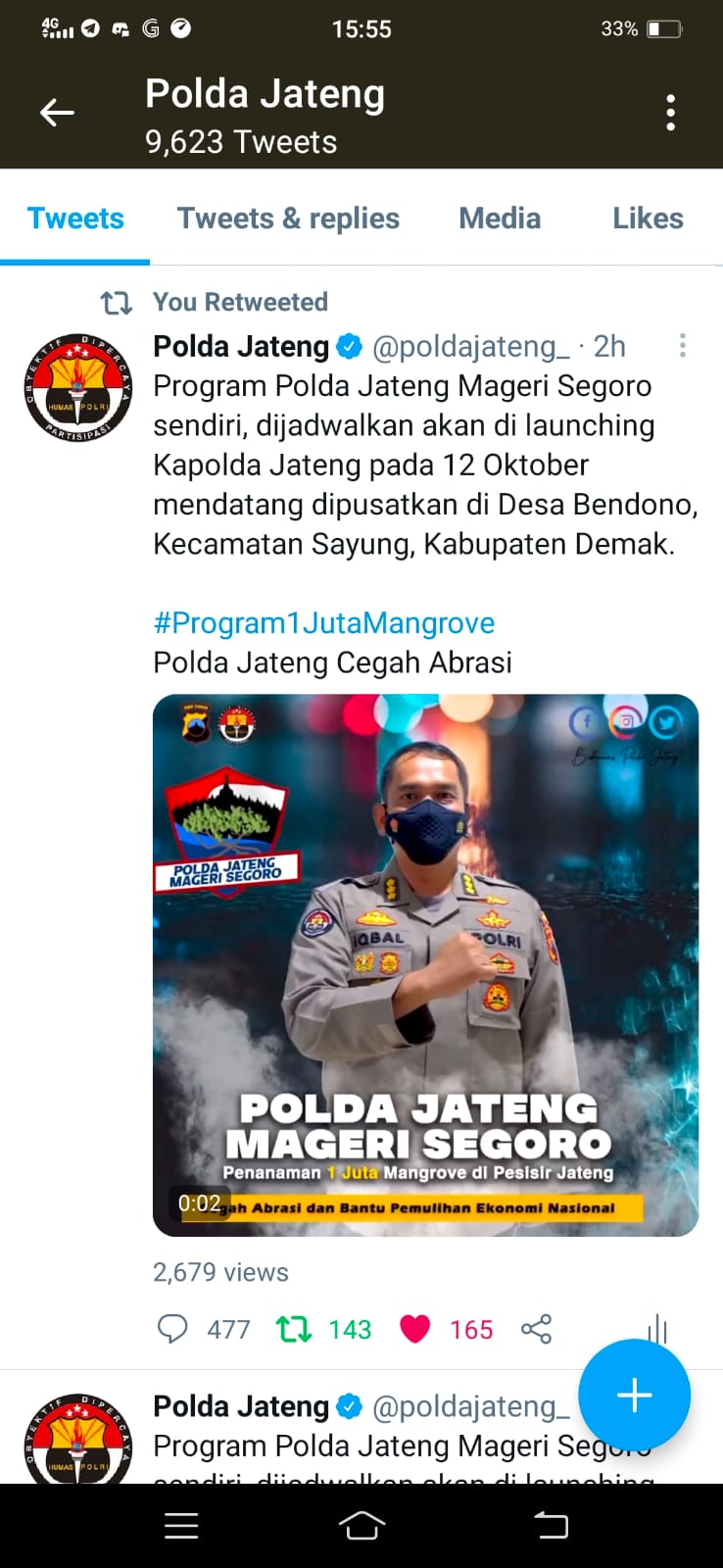Select the Tweets tab

(75, 218)
